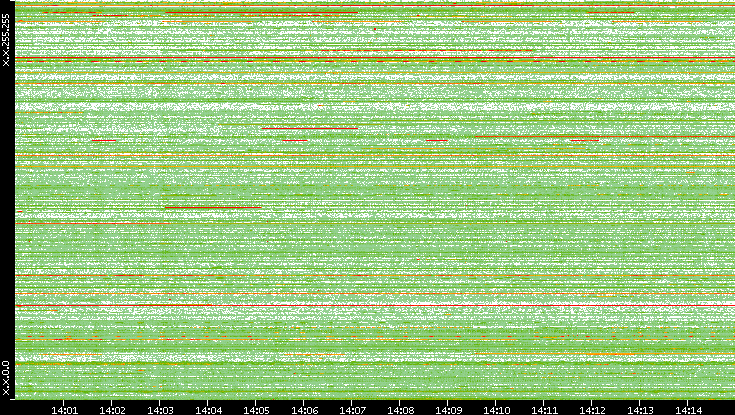Click the 14:13 tick label
This screenshot has width=735, height=415.
(x=640, y=410)
